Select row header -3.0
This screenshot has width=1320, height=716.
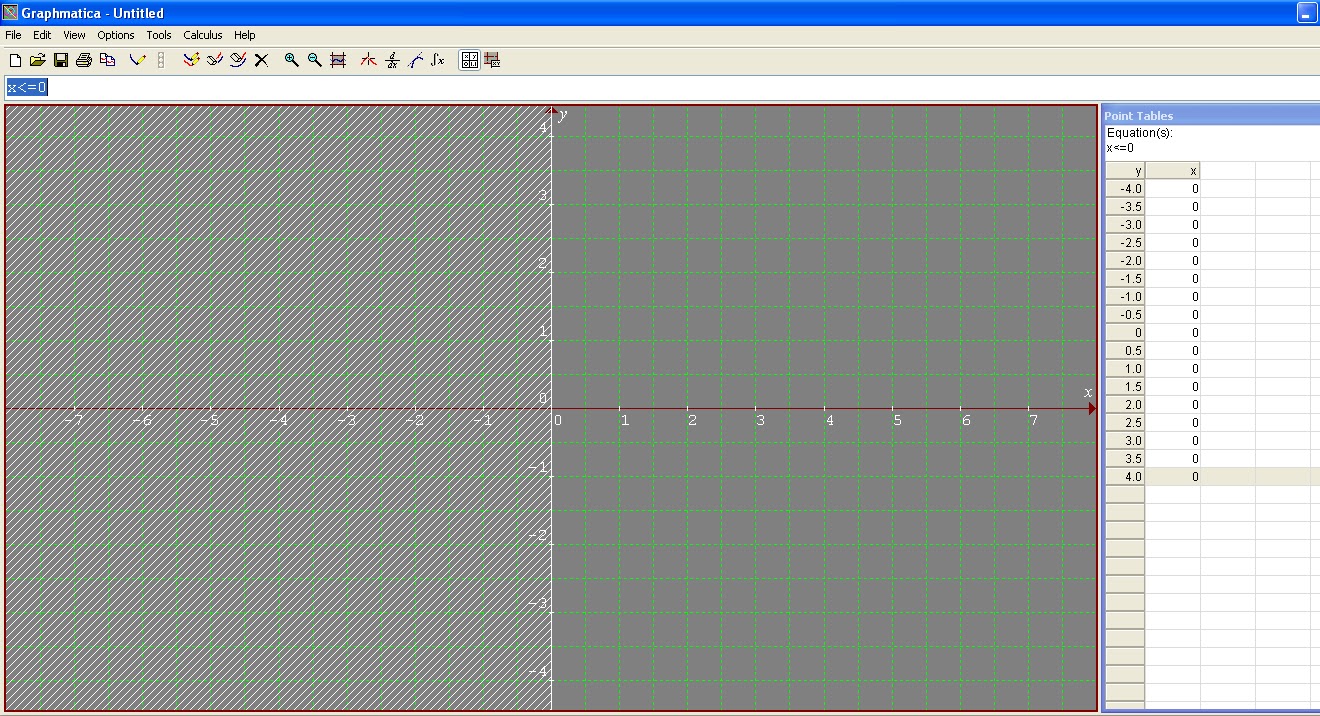click(1125, 225)
